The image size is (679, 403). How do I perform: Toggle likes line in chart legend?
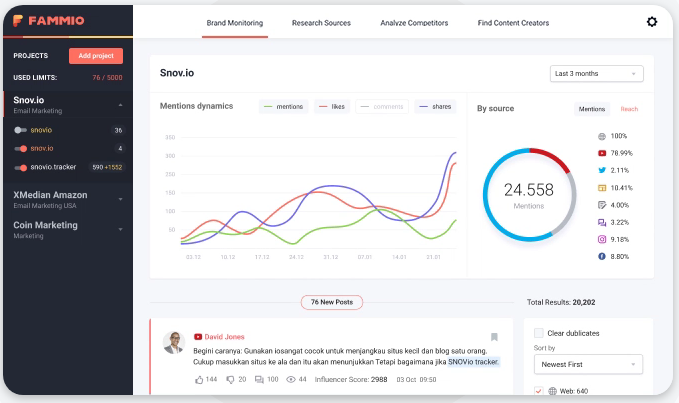332,106
